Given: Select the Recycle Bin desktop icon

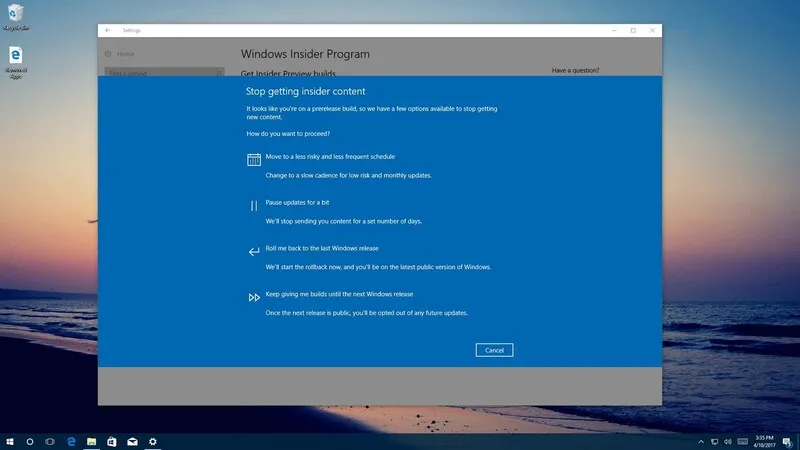Looking at the screenshot, I should tap(16, 17).
